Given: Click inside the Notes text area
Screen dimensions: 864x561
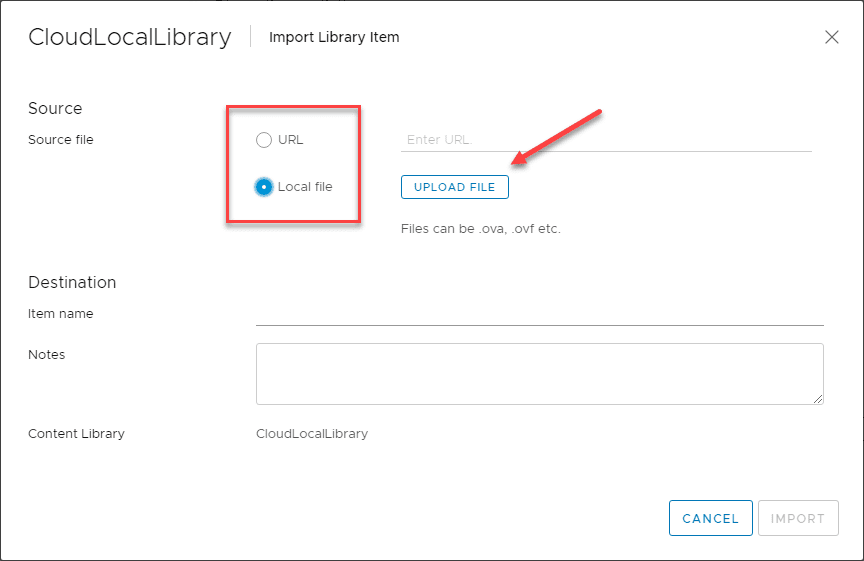Looking at the screenshot, I should 539,374.
